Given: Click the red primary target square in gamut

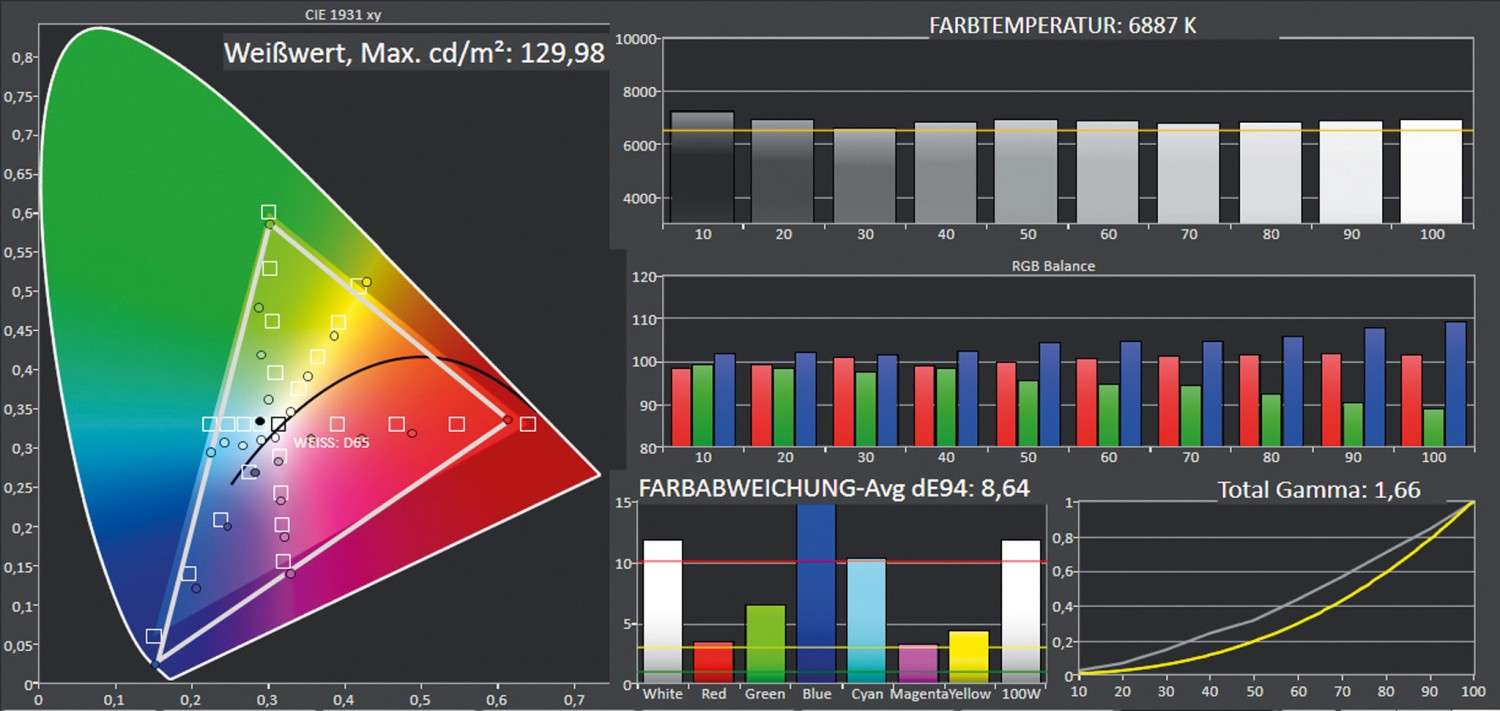Looking at the screenshot, I should tap(528, 424).
